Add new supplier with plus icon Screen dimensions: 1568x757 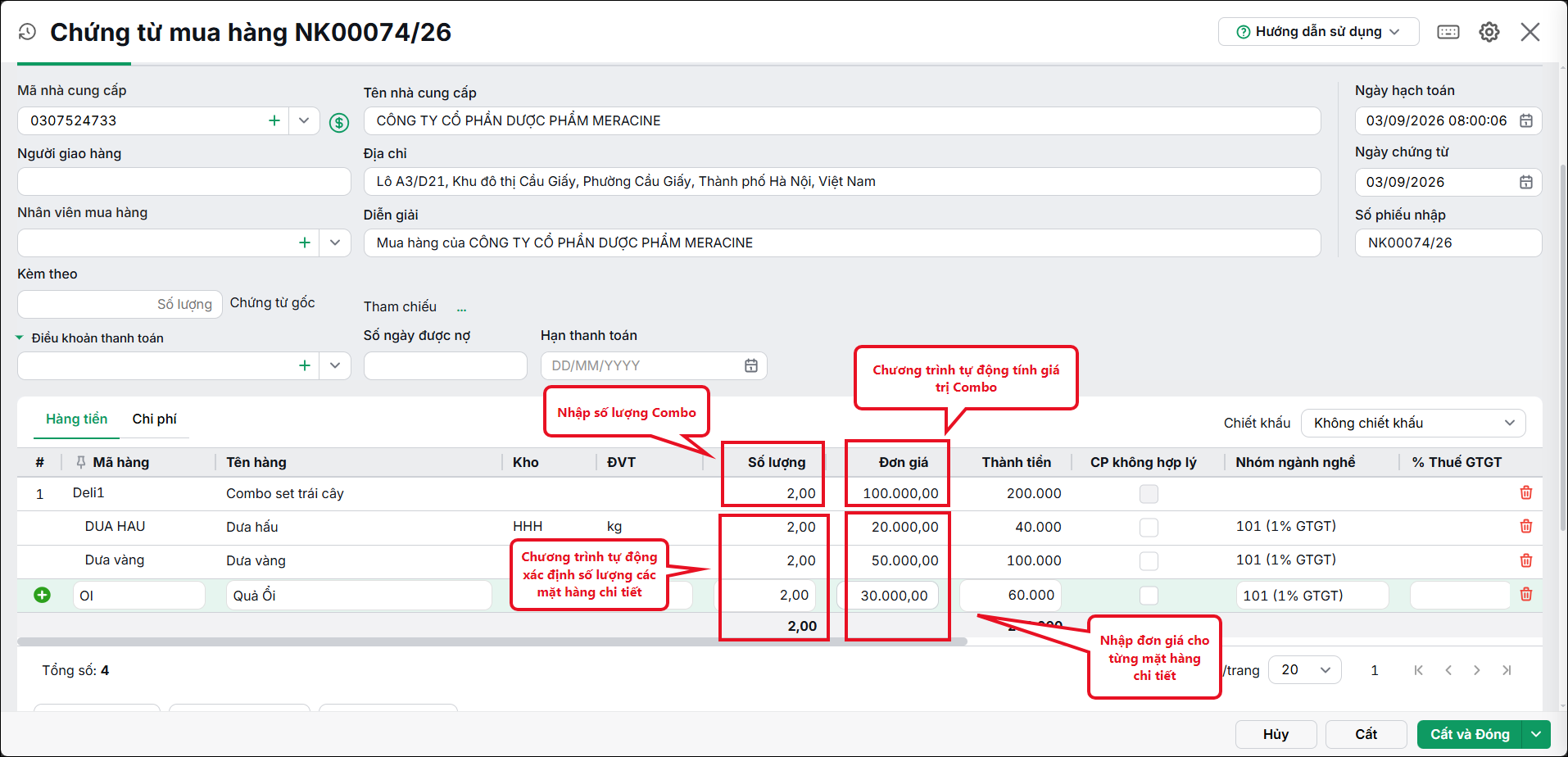coord(274,120)
